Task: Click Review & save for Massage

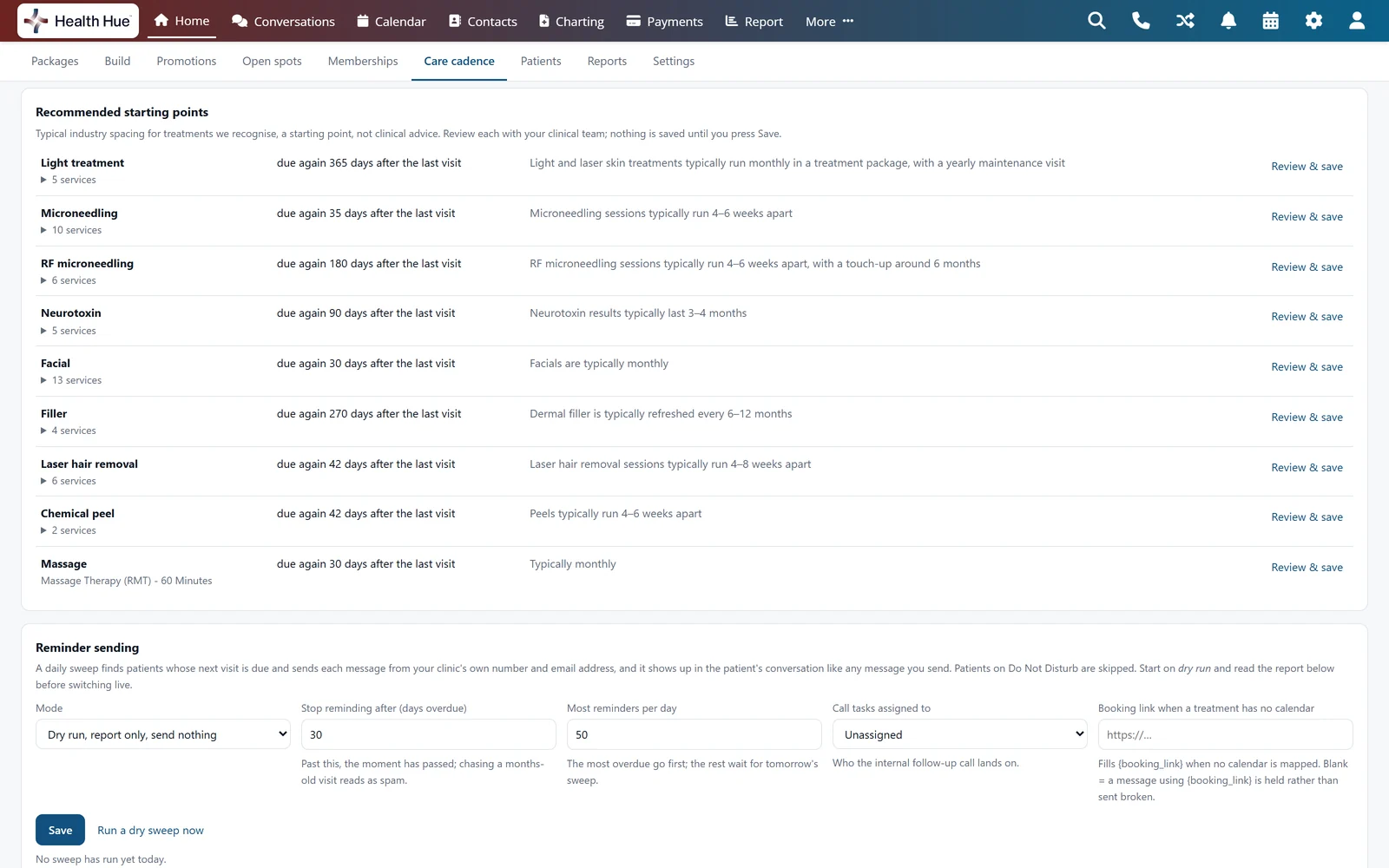Action: 1307,568
